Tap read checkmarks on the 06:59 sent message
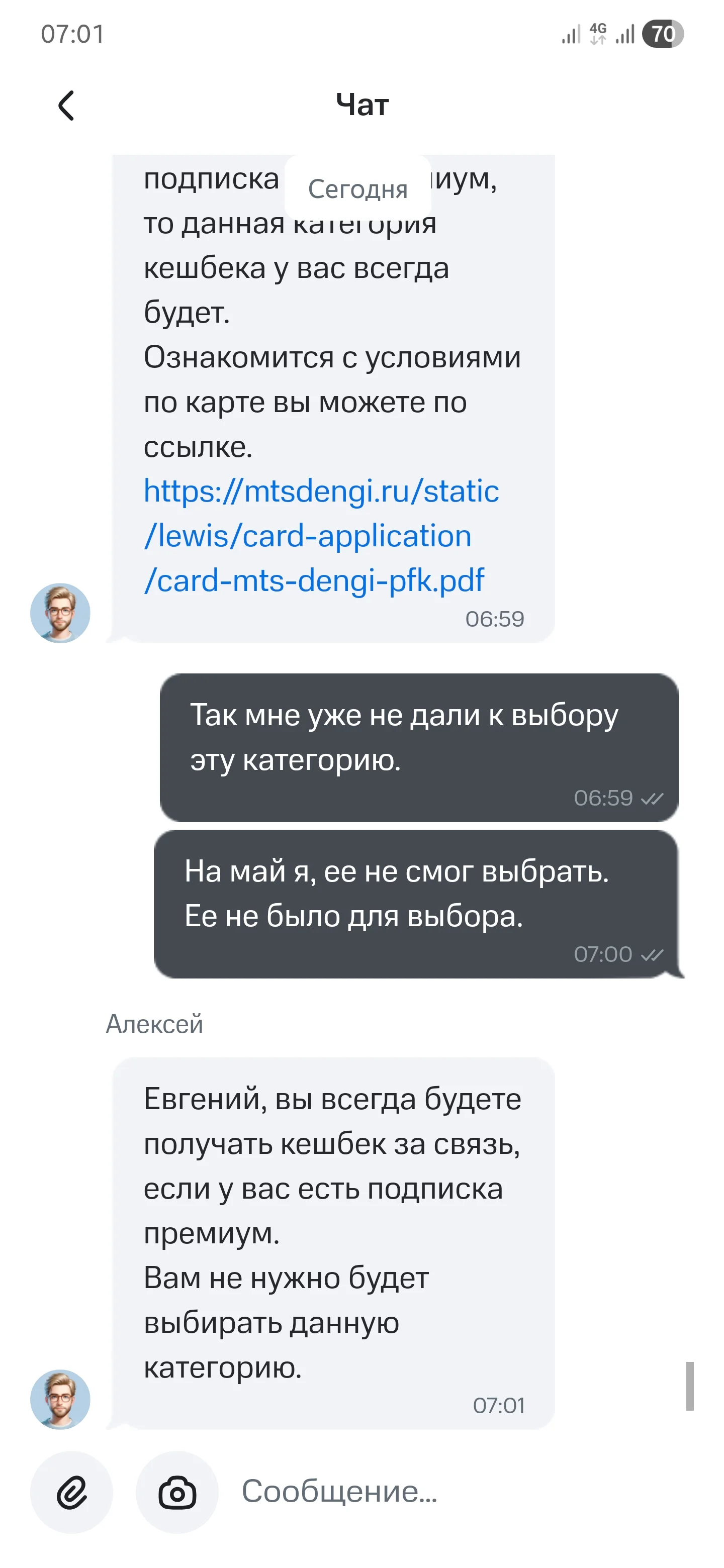The width and height of the screenshot is (724, 1568). tap(652, 798)
